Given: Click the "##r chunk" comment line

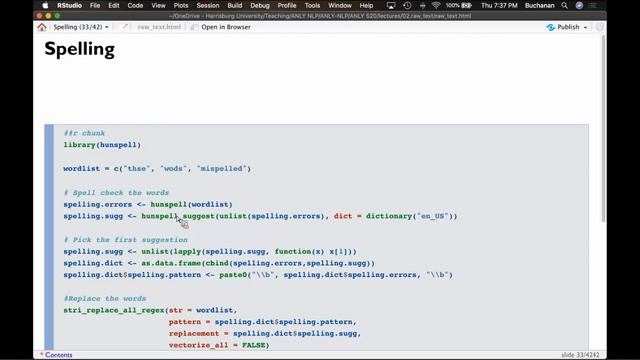Looking at the screenshot, I should point(84,133).
